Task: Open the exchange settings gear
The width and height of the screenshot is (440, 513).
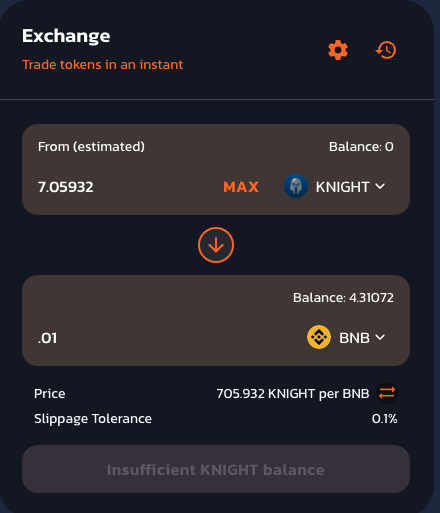Action: (338, 50)
